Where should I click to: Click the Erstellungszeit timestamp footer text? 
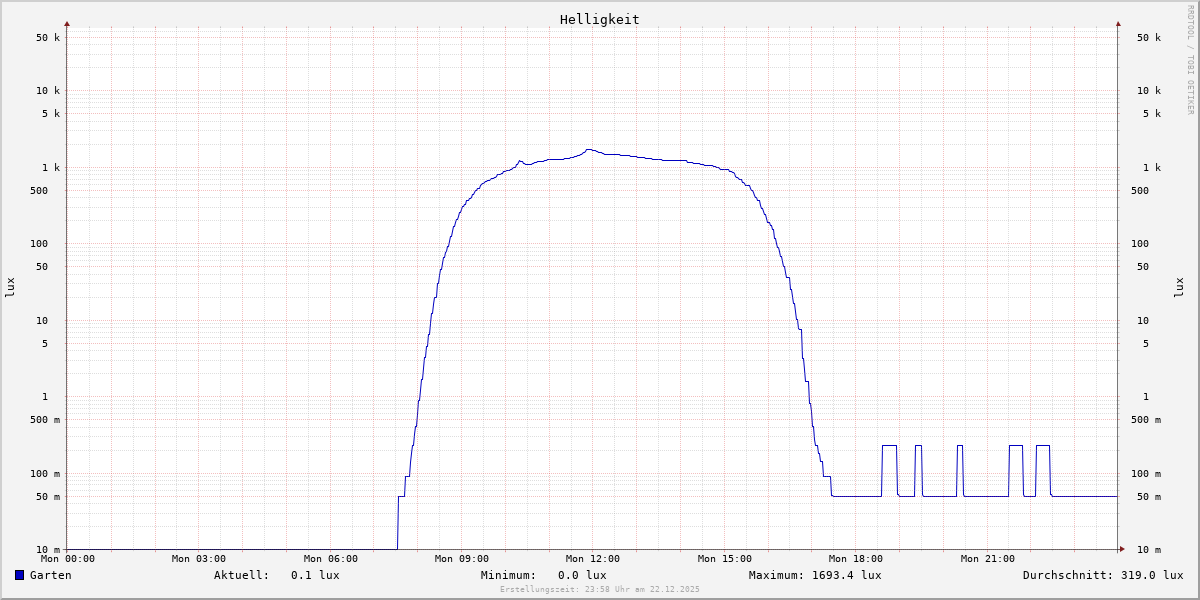pyautogui.click(x=599, y=589)
